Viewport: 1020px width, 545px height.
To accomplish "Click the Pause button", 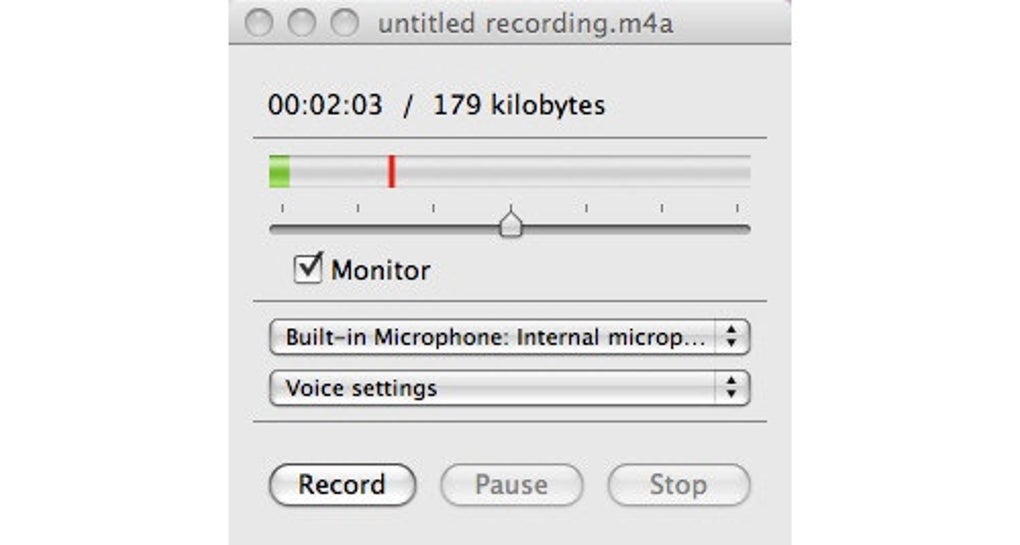I will [511, 485].
